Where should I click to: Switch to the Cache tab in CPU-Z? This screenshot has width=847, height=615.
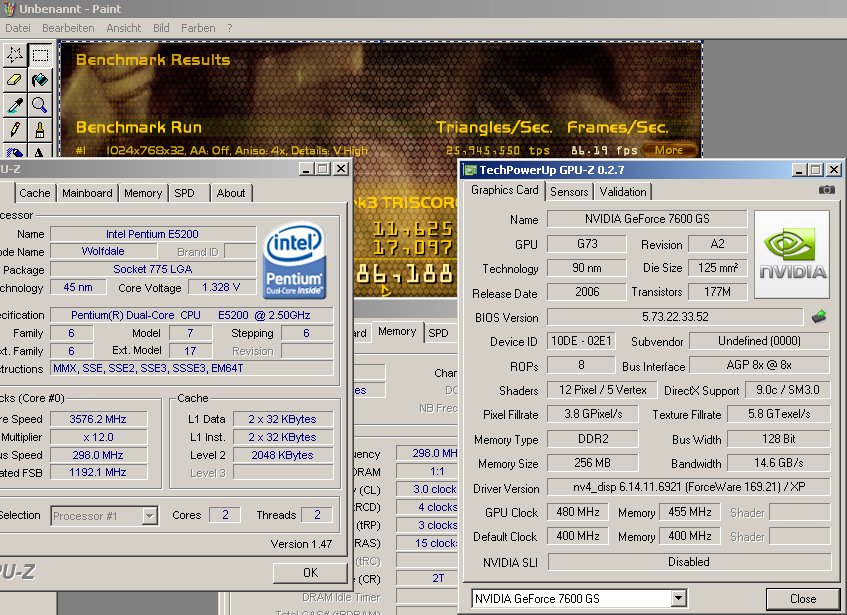pyautogui.click(x=35, y=193)
